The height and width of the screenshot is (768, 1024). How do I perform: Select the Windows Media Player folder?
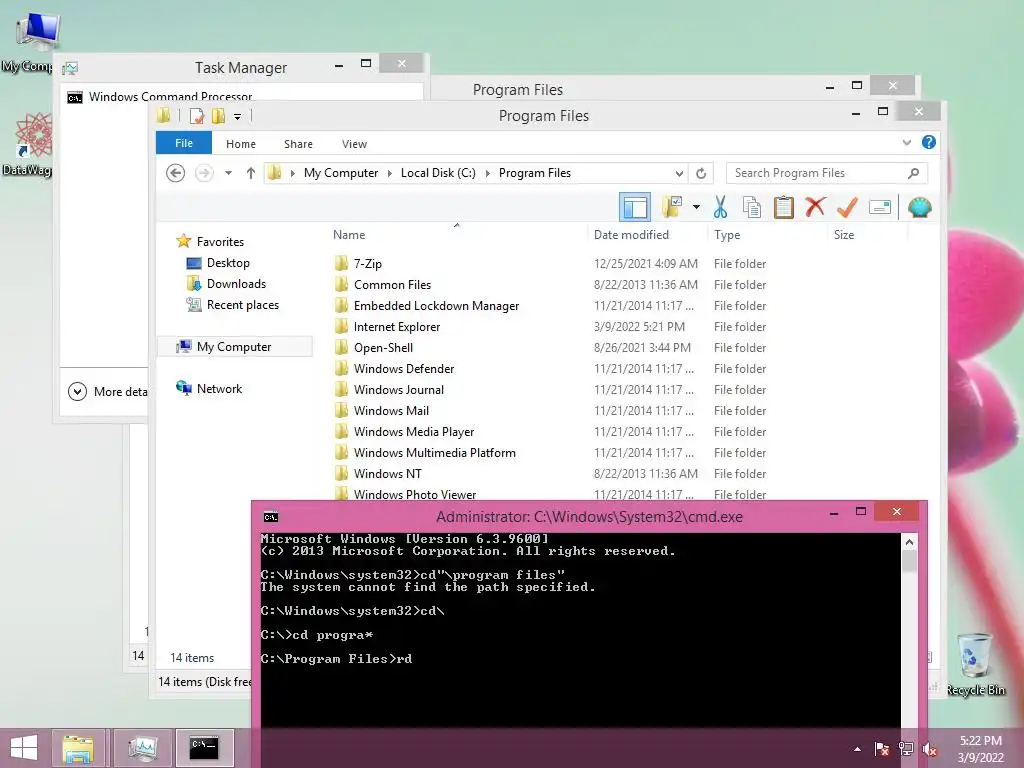click(x=414, y=431)
